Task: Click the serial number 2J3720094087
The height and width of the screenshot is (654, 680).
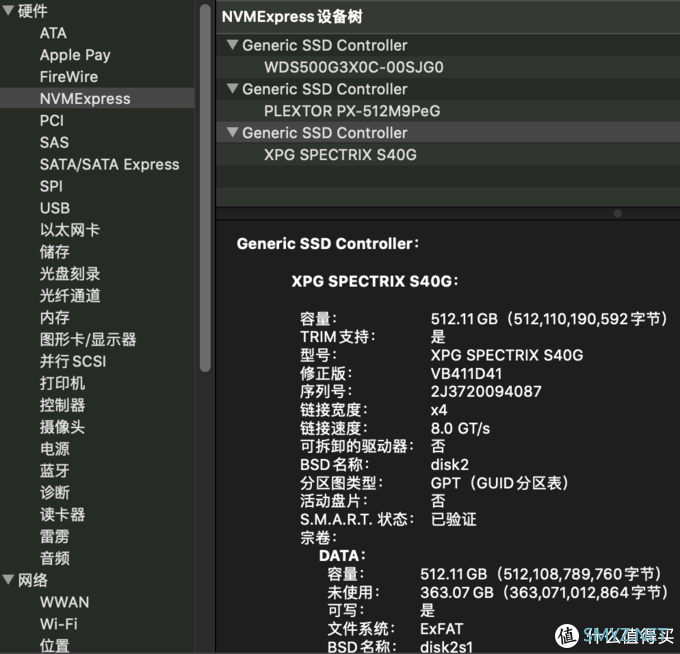Action: point(486,392)
